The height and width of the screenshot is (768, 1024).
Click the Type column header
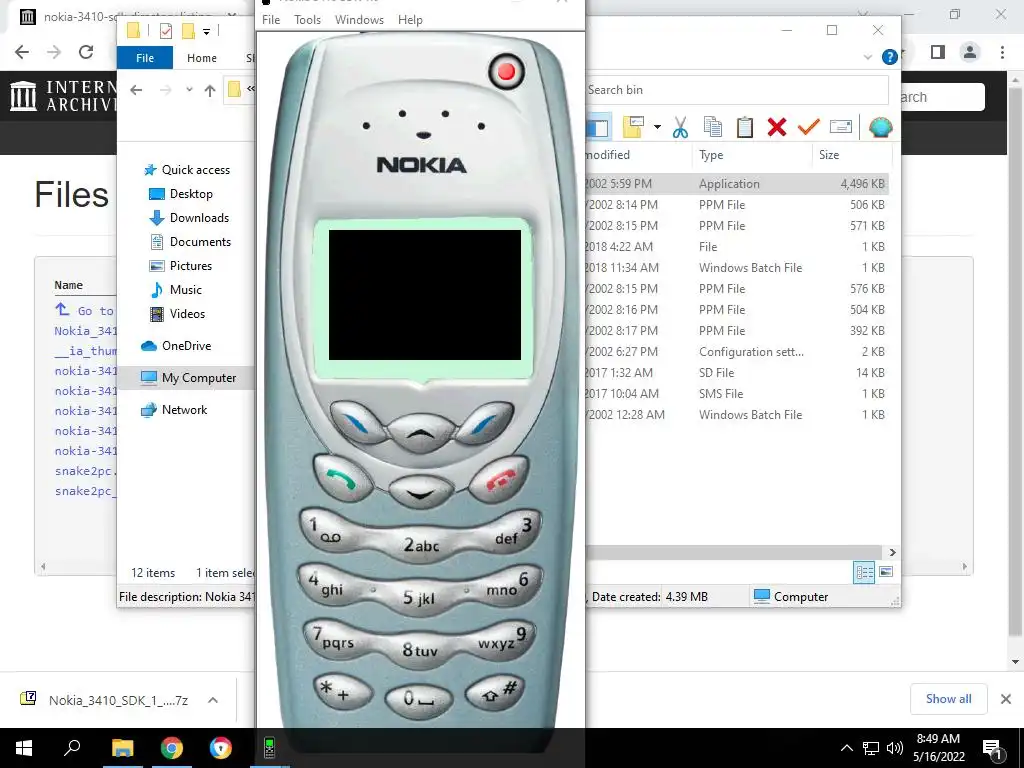(711, 155)
